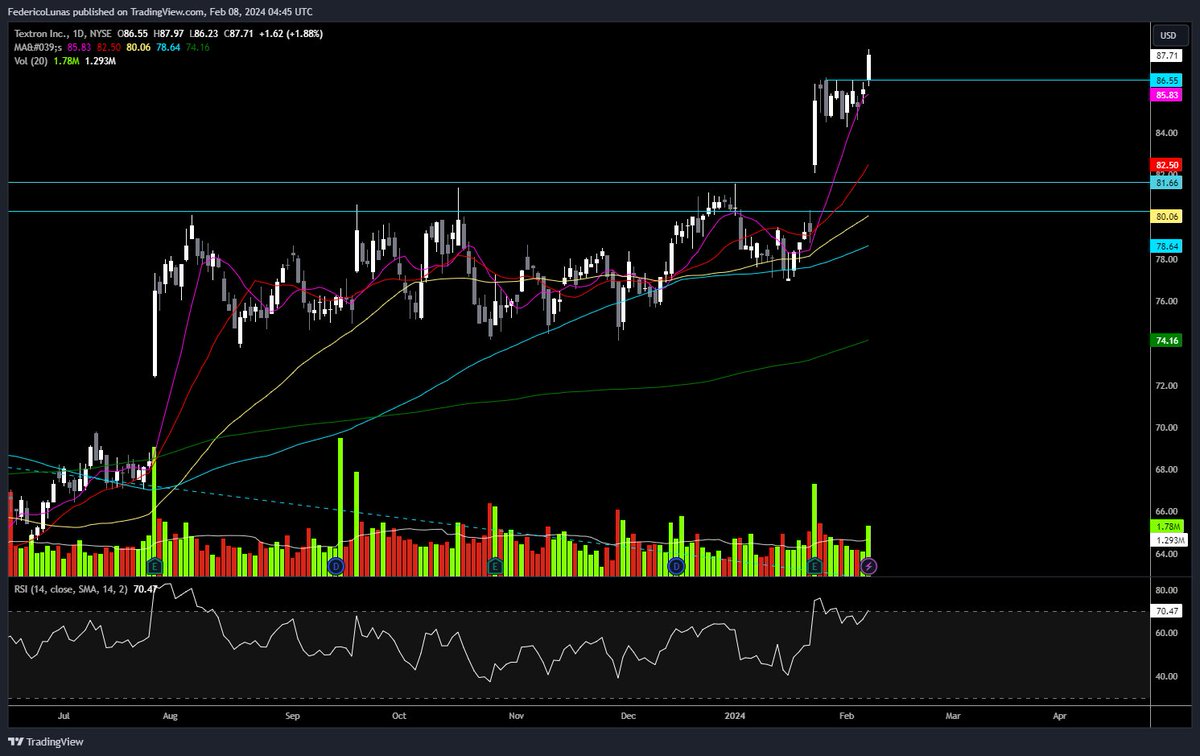
Task: Select magenta 85.83 value in MA legend
Action: 79,46
